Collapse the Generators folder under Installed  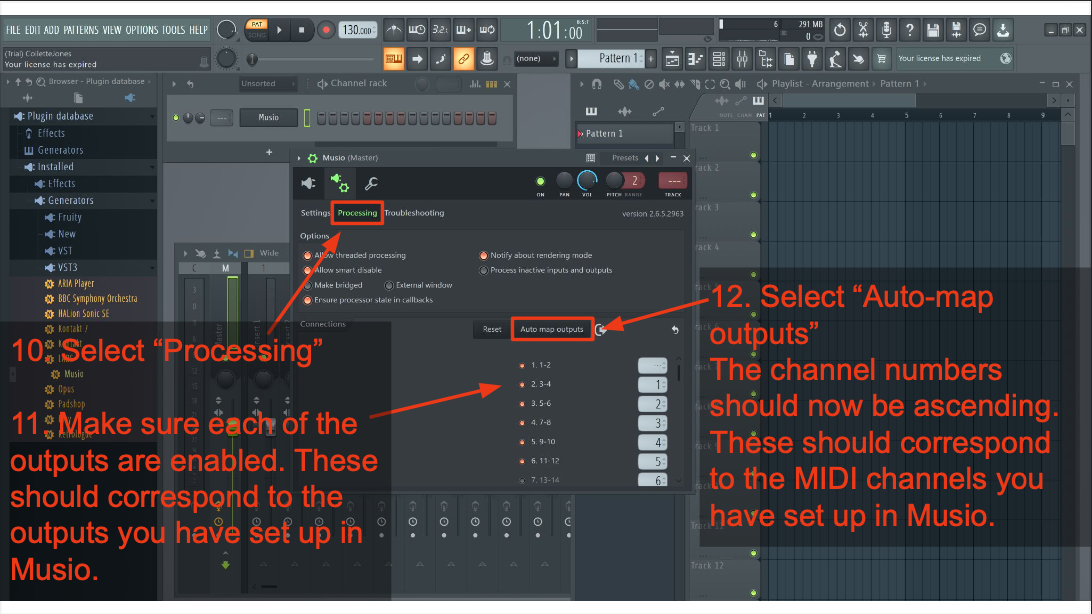(153, 200)
